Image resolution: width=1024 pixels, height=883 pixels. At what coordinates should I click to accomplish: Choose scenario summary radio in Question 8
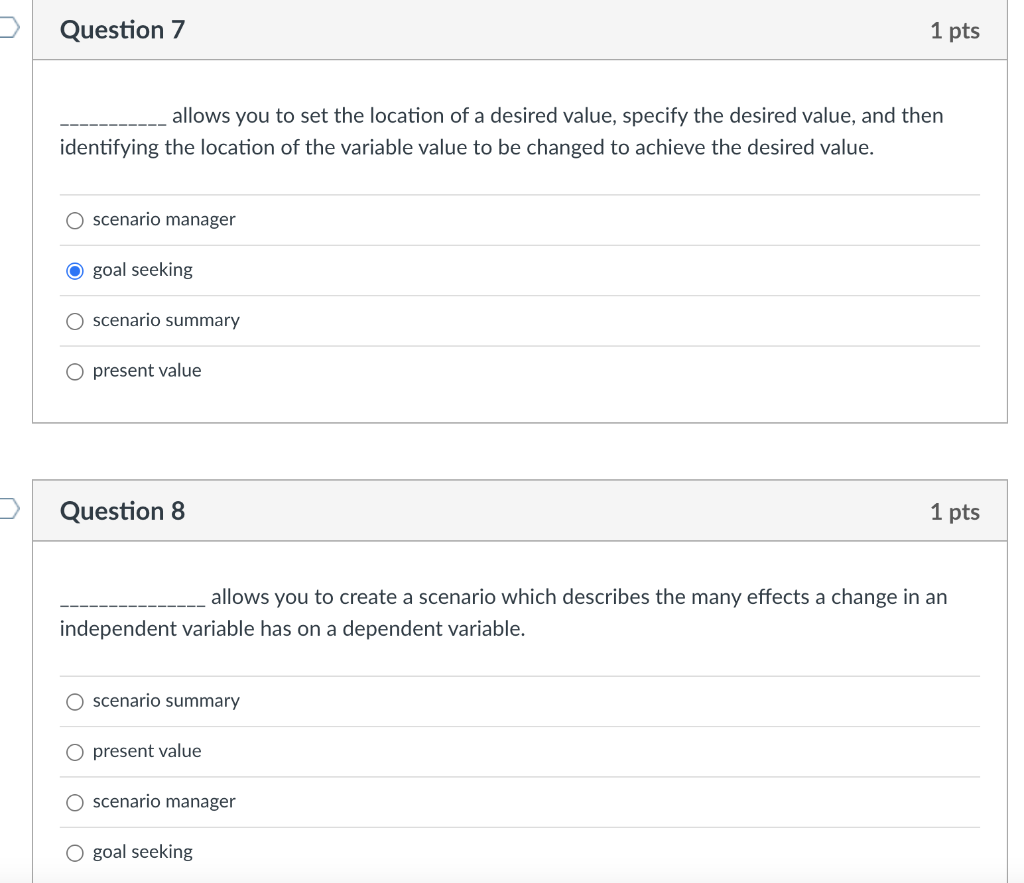point(75,702)
